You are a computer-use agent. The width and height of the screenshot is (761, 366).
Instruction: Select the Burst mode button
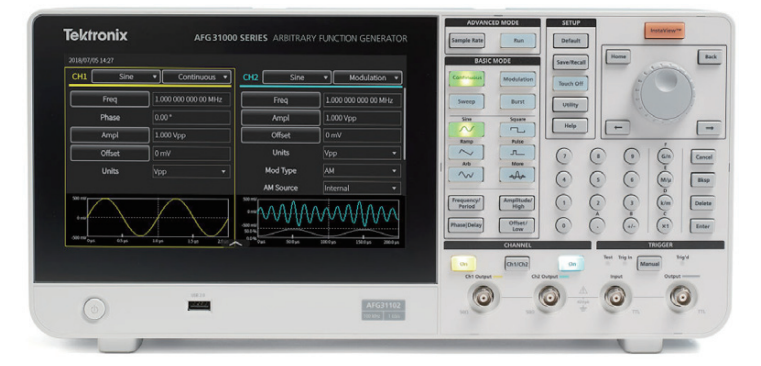point(517,101)
